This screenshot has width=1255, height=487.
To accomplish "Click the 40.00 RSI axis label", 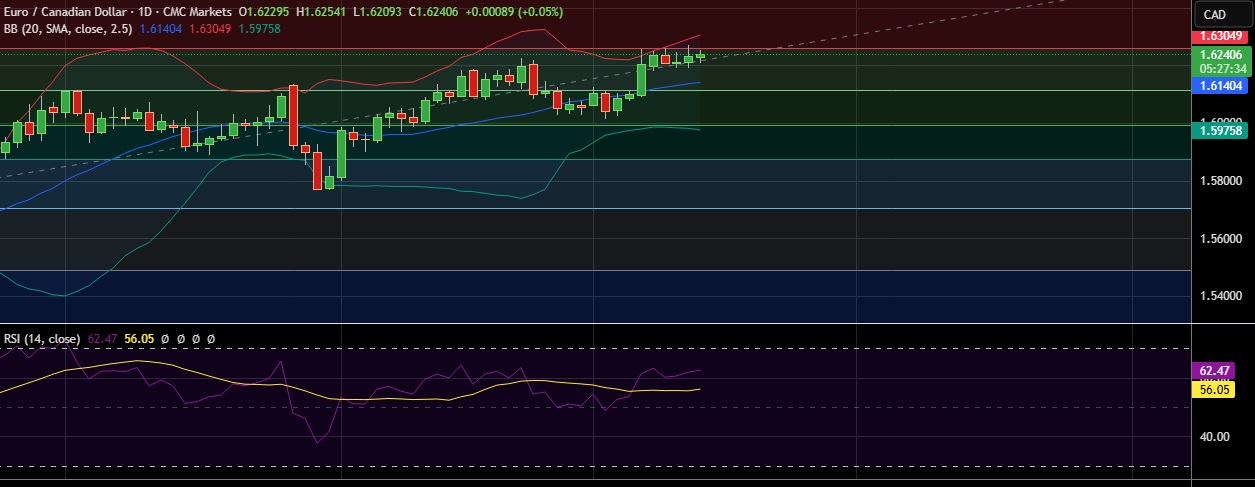I will 1214,437.
